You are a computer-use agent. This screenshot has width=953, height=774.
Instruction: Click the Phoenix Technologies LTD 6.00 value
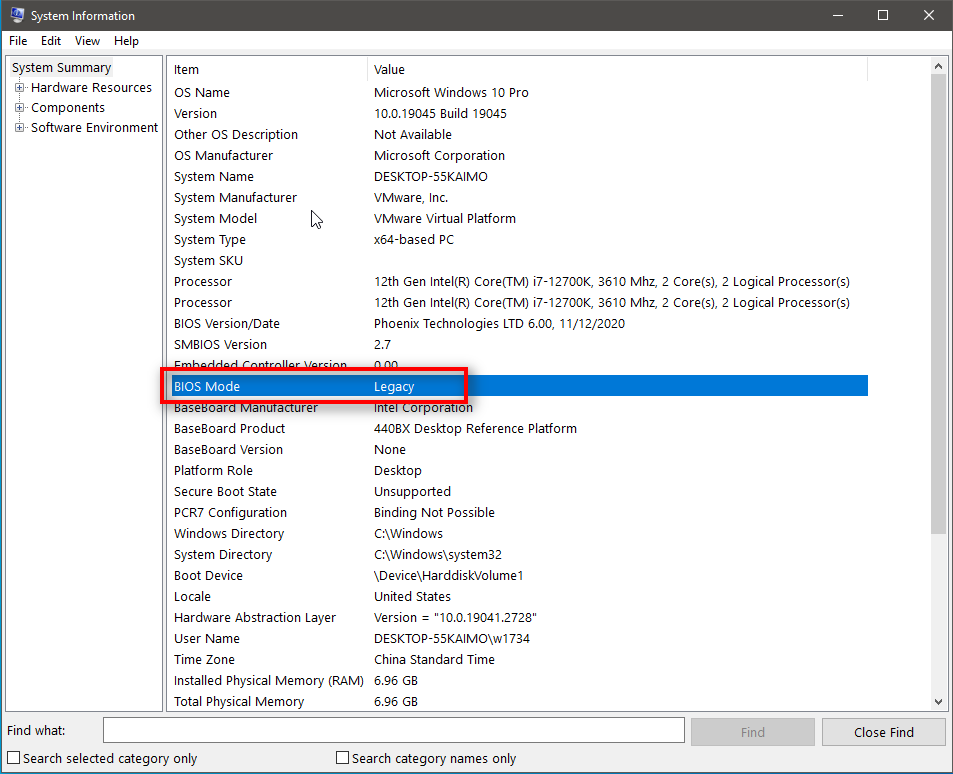pyautogui.click(x=499, y=323)
